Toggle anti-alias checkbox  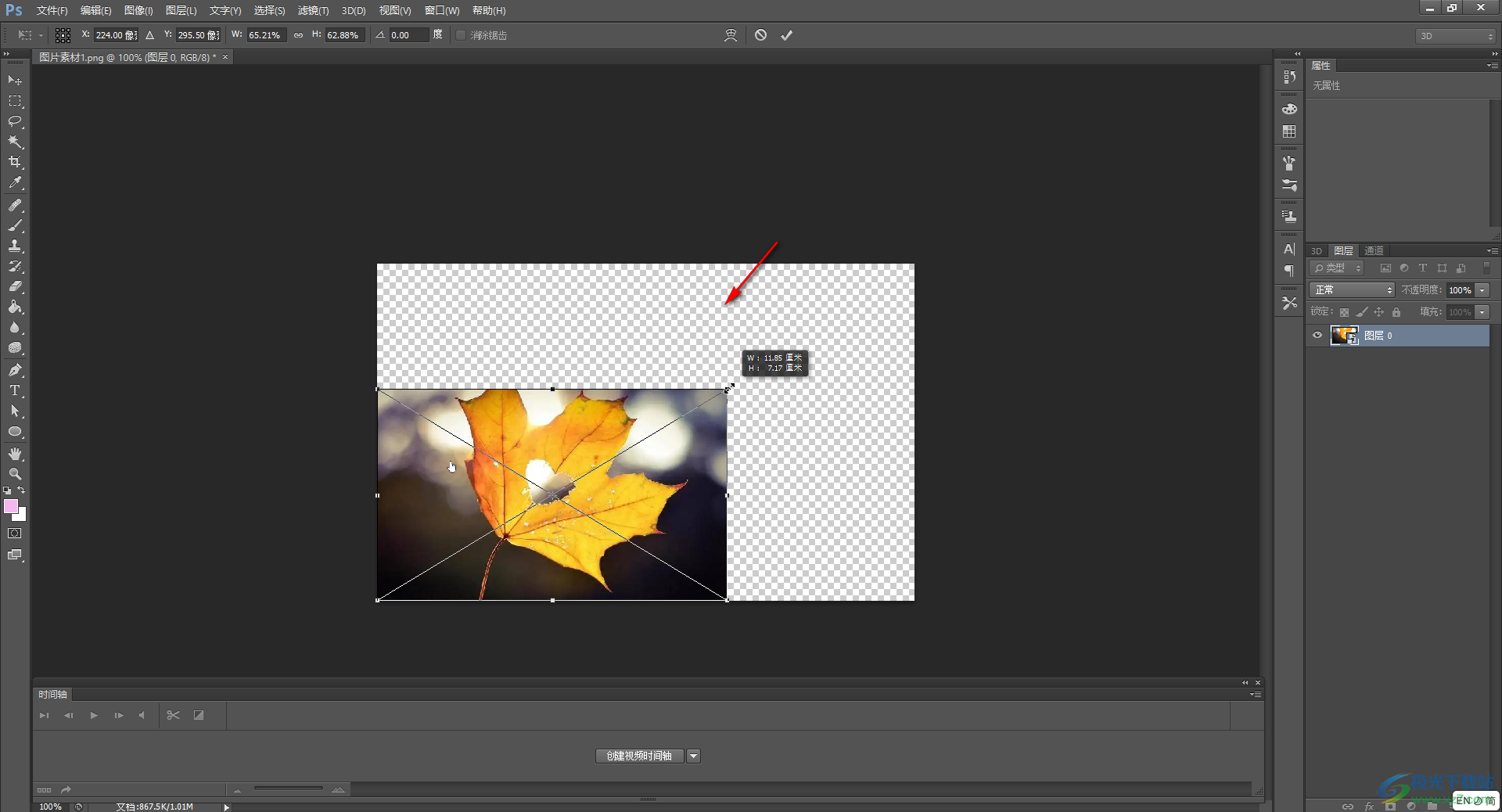(461, 35)
